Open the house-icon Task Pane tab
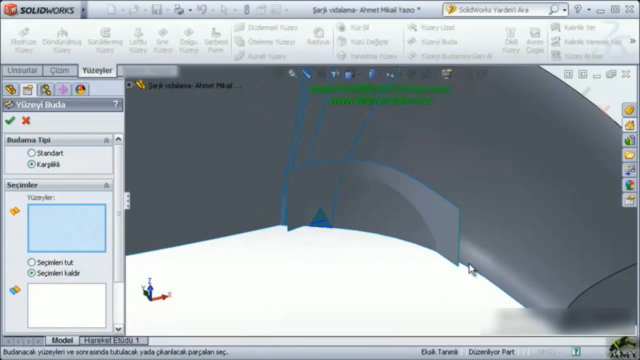This screenshot has height=360, width=640. click(x=629, y=125)
